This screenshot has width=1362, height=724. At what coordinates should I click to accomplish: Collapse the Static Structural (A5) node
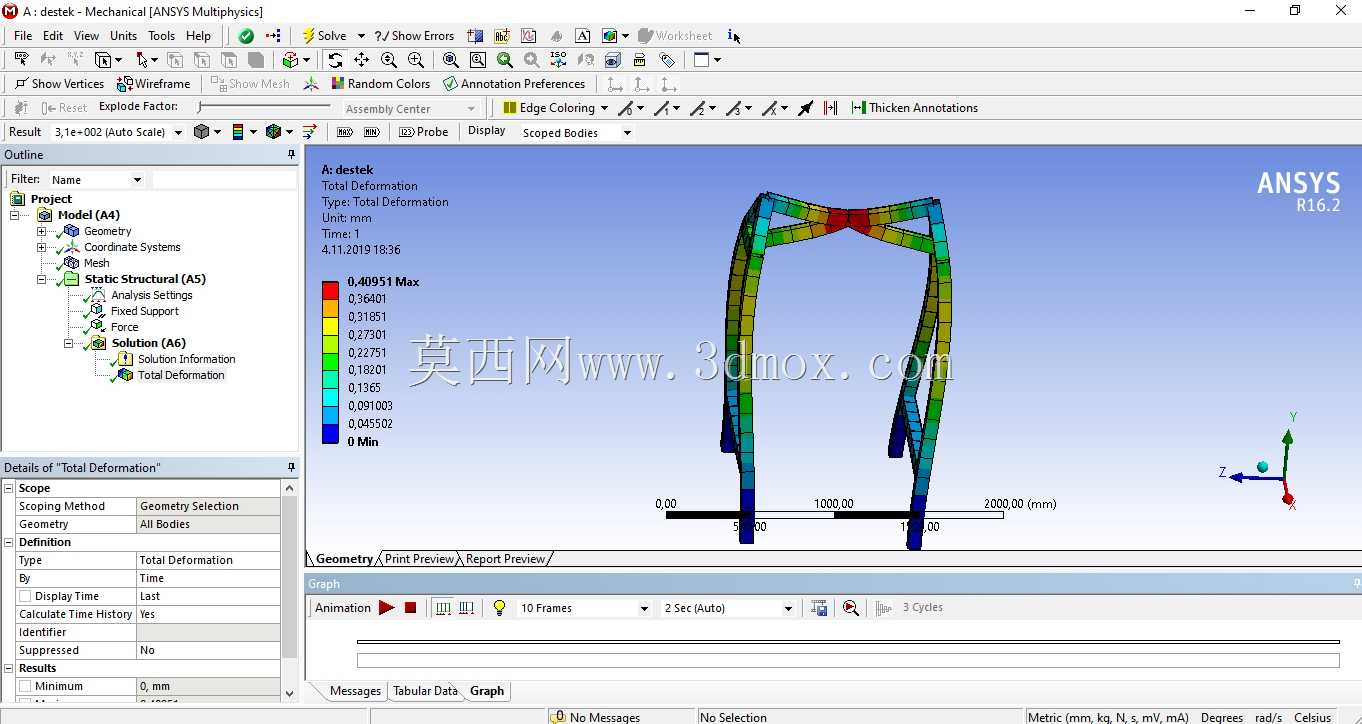point(41,279)
